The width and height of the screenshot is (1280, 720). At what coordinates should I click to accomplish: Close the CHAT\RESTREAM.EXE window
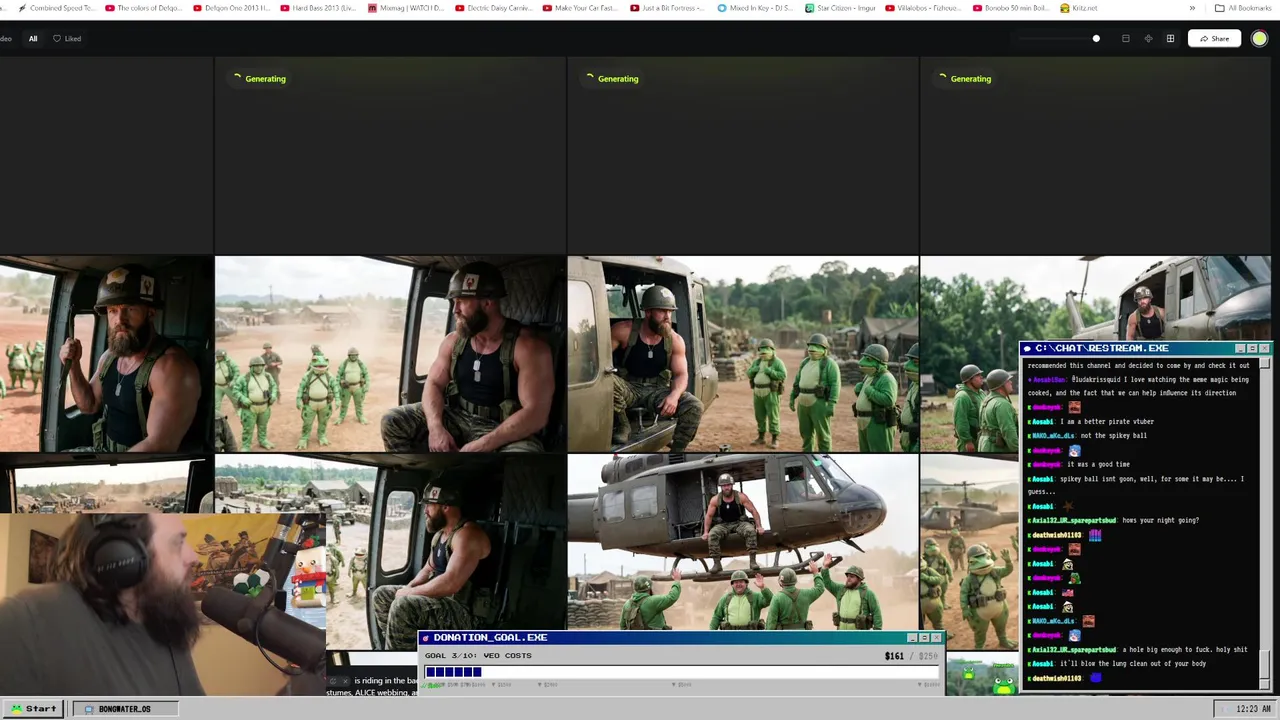click(1264, 348)
